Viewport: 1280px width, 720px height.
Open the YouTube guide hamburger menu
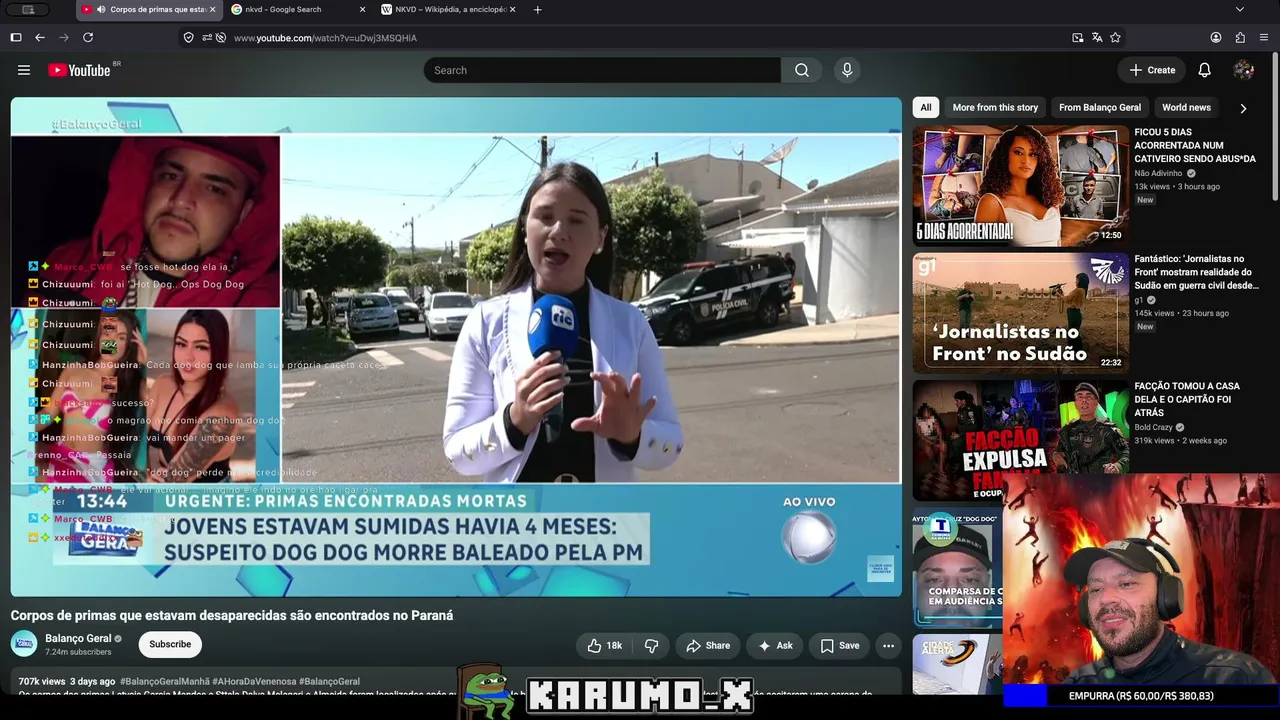coord(24,70)
